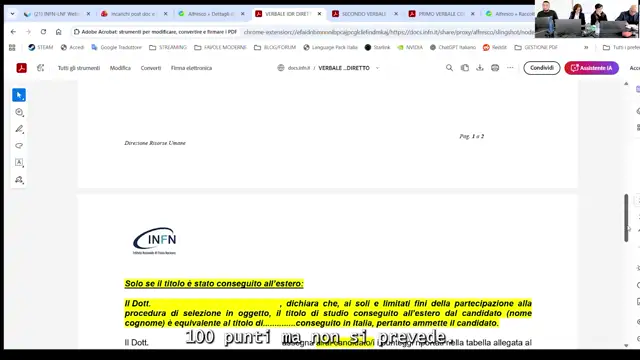The width and height of the screenshot is (640, 360).
Task: Click the AI edit sparkle icon
Action: coord(40,68)
